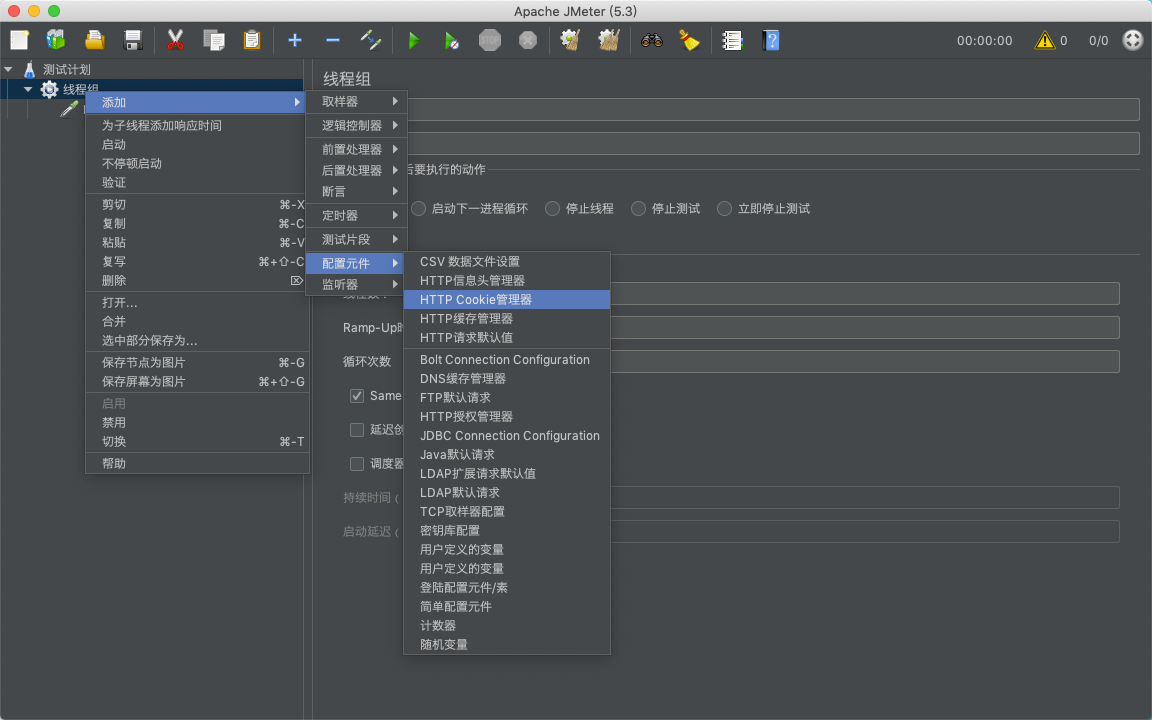Start the test with green play icon
The width and height of the screenshot is (1152, 720).
coord(414,40)
